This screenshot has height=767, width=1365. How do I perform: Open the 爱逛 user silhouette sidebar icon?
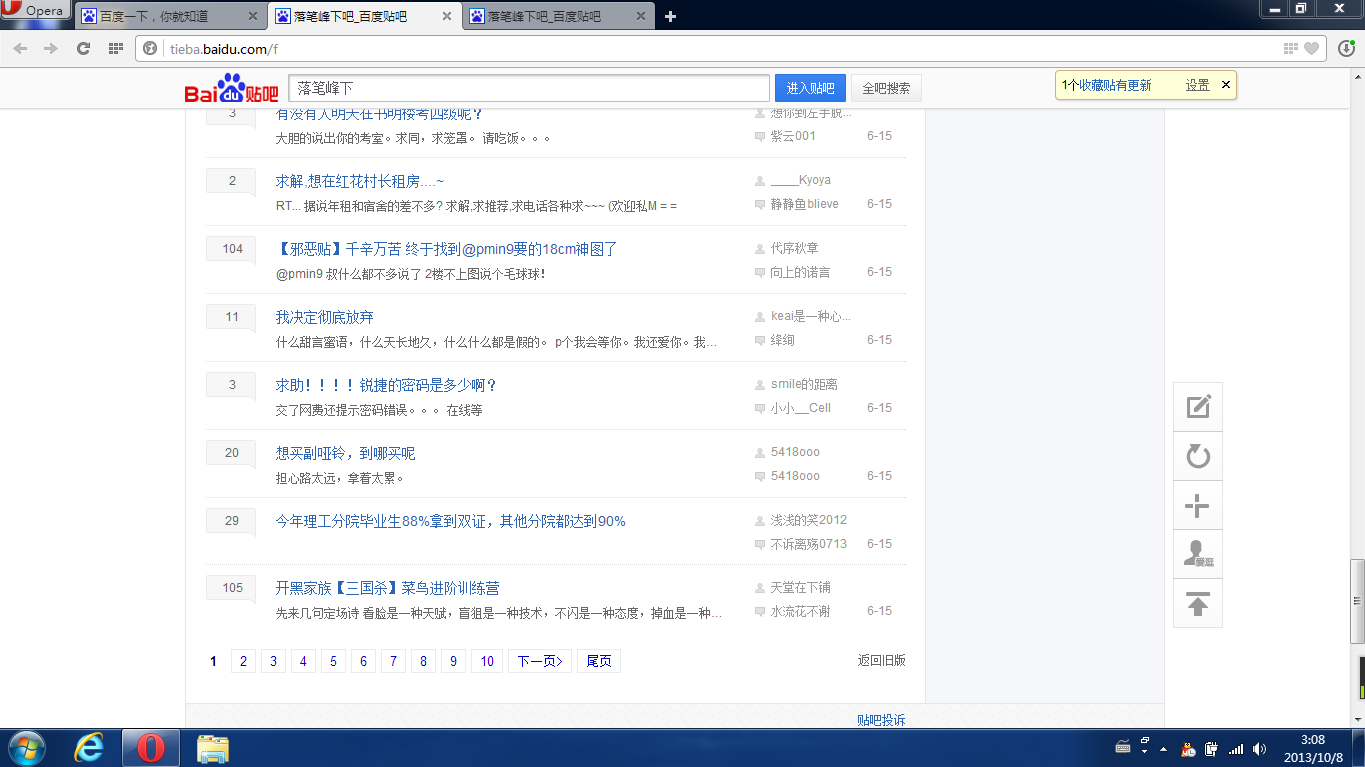tap(1198, 554)
